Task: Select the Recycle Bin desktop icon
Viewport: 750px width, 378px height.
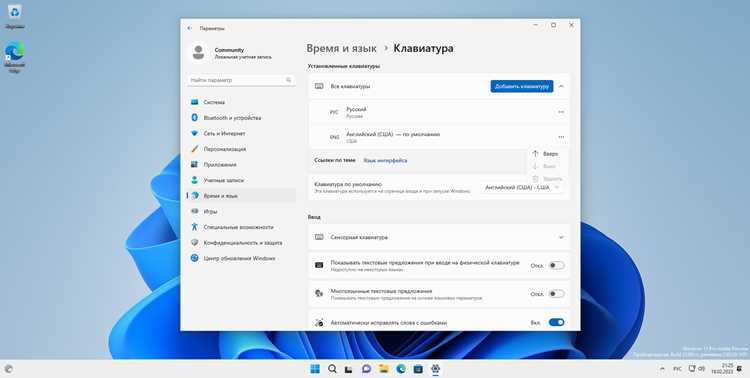Action: coord(14,16)
